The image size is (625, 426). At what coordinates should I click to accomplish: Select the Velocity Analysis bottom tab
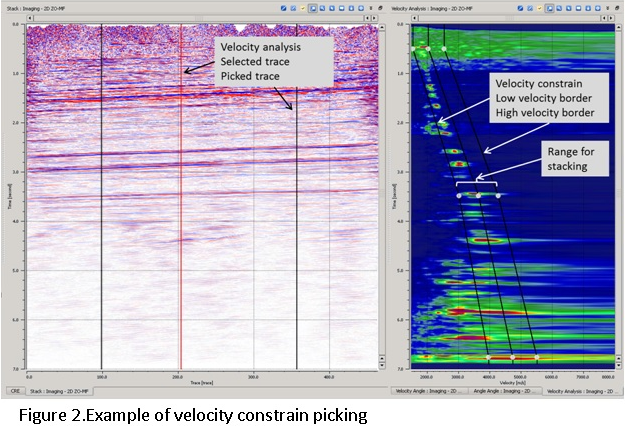click(582, 390)
